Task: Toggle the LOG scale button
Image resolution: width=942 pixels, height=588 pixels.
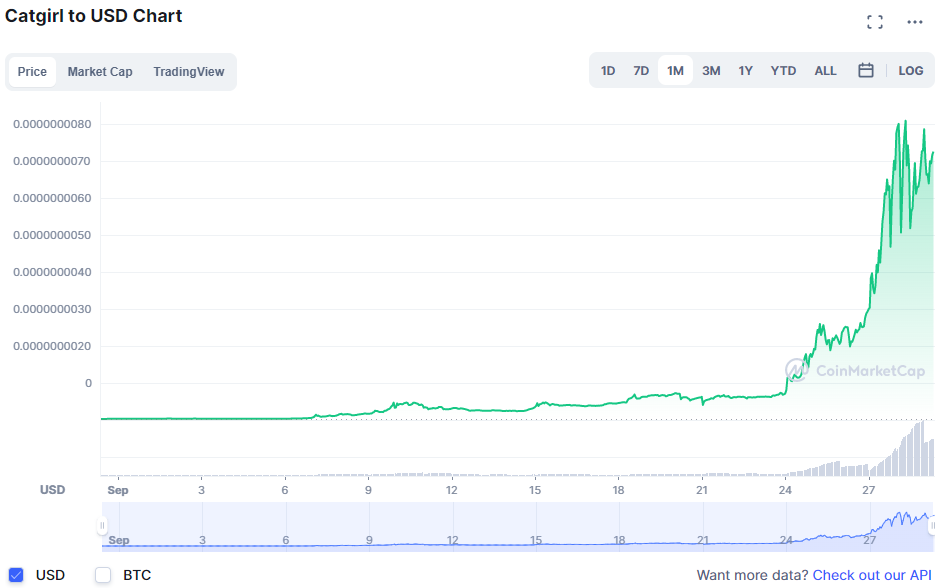Action: tap(910, 71)
